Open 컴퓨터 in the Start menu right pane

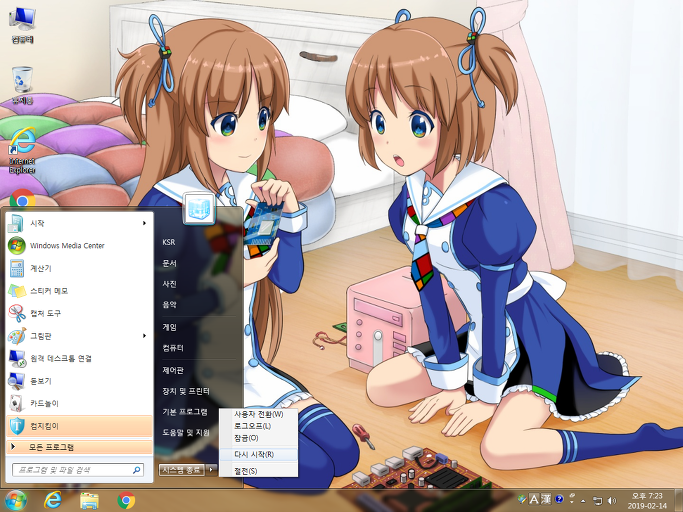click(173, 348)
